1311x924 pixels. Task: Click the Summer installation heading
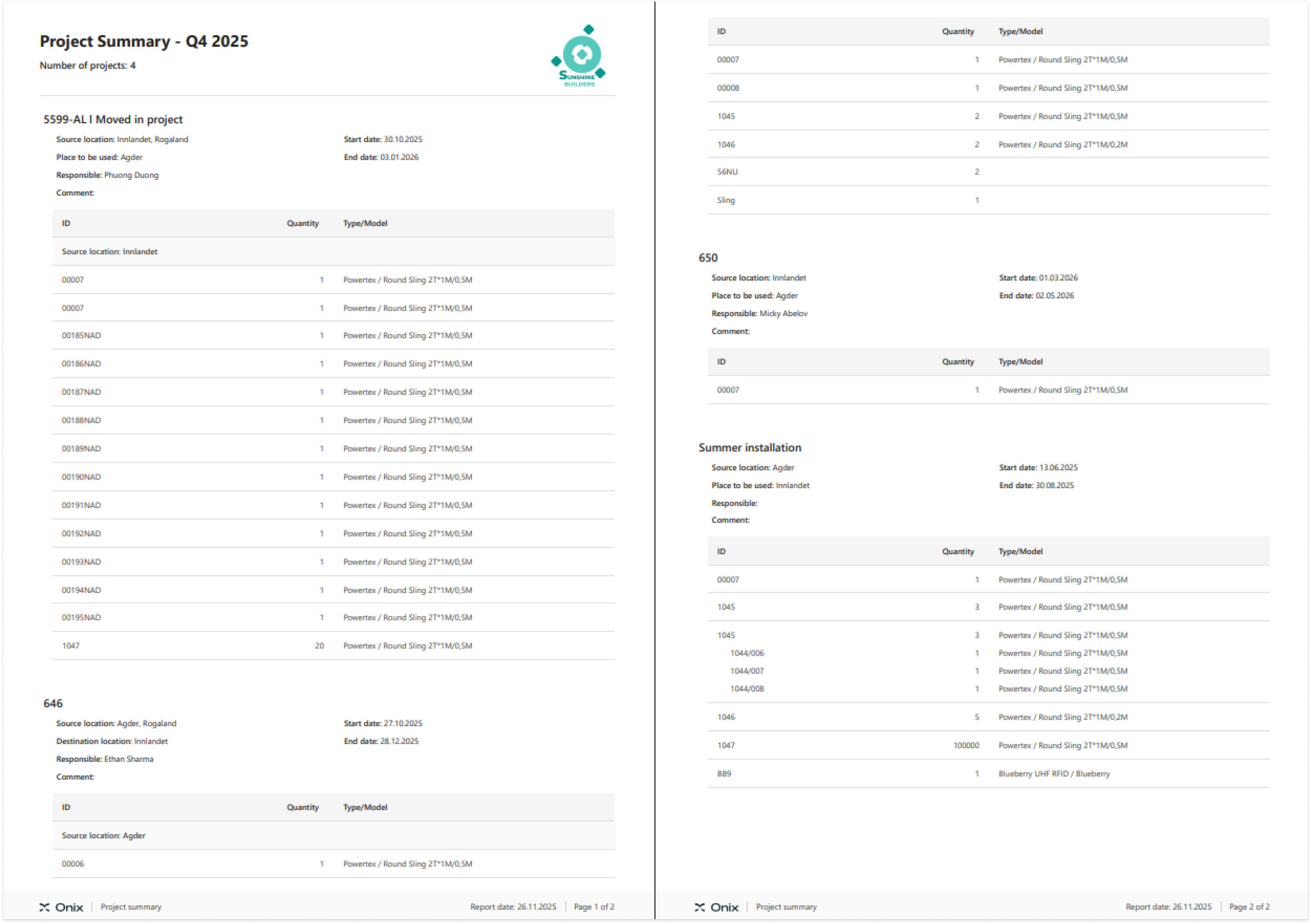tap(749, 447)
